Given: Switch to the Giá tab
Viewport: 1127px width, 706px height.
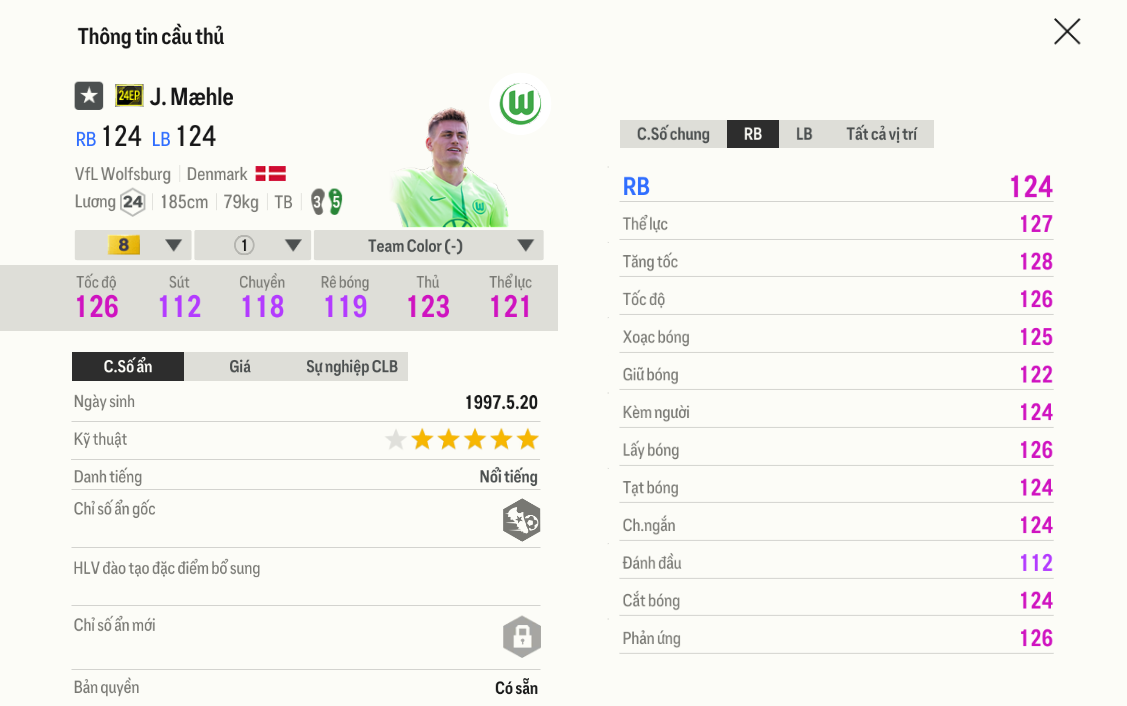Looking at the screenshot, I should click(x=240, y=367).
